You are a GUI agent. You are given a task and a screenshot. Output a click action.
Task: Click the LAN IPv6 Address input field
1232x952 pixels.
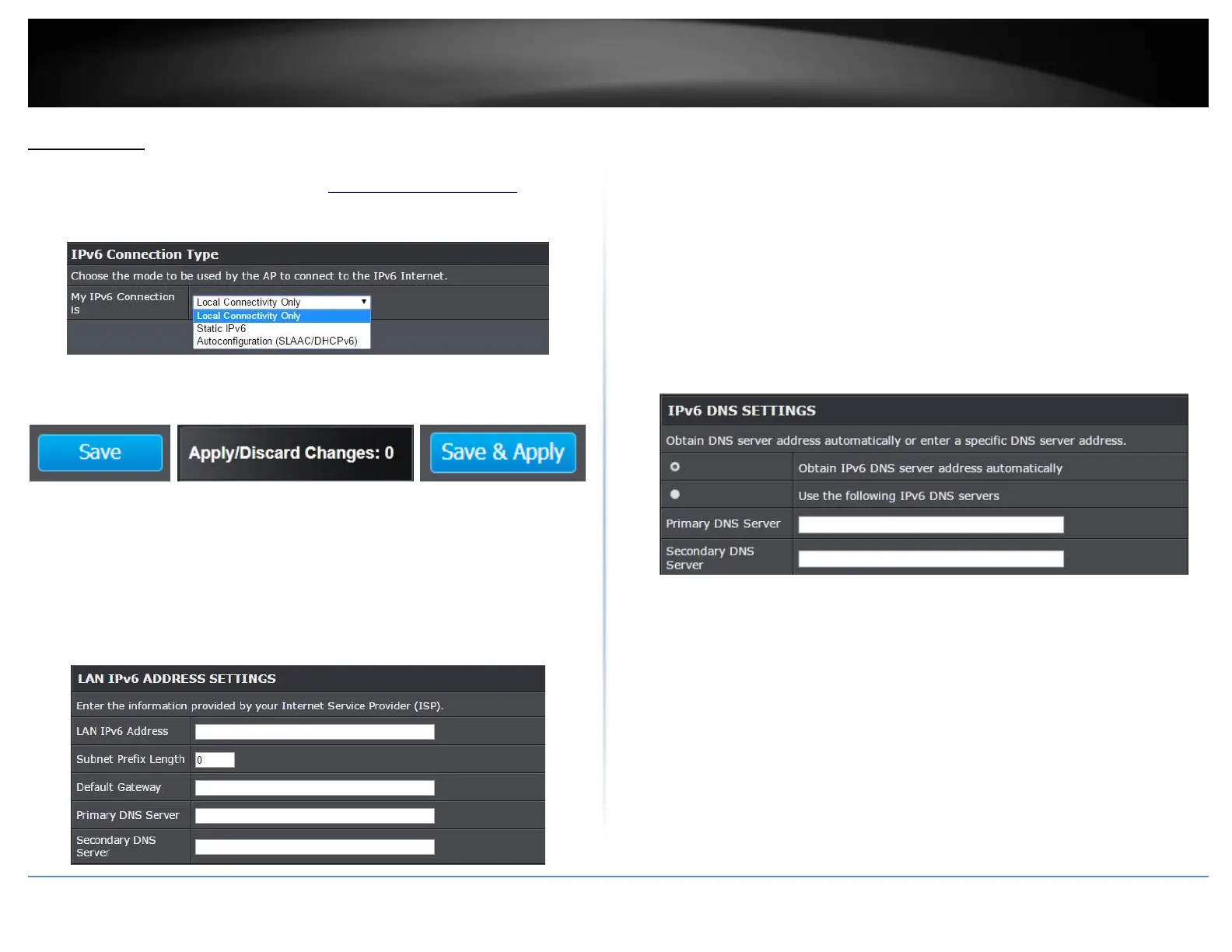point(315,732)
